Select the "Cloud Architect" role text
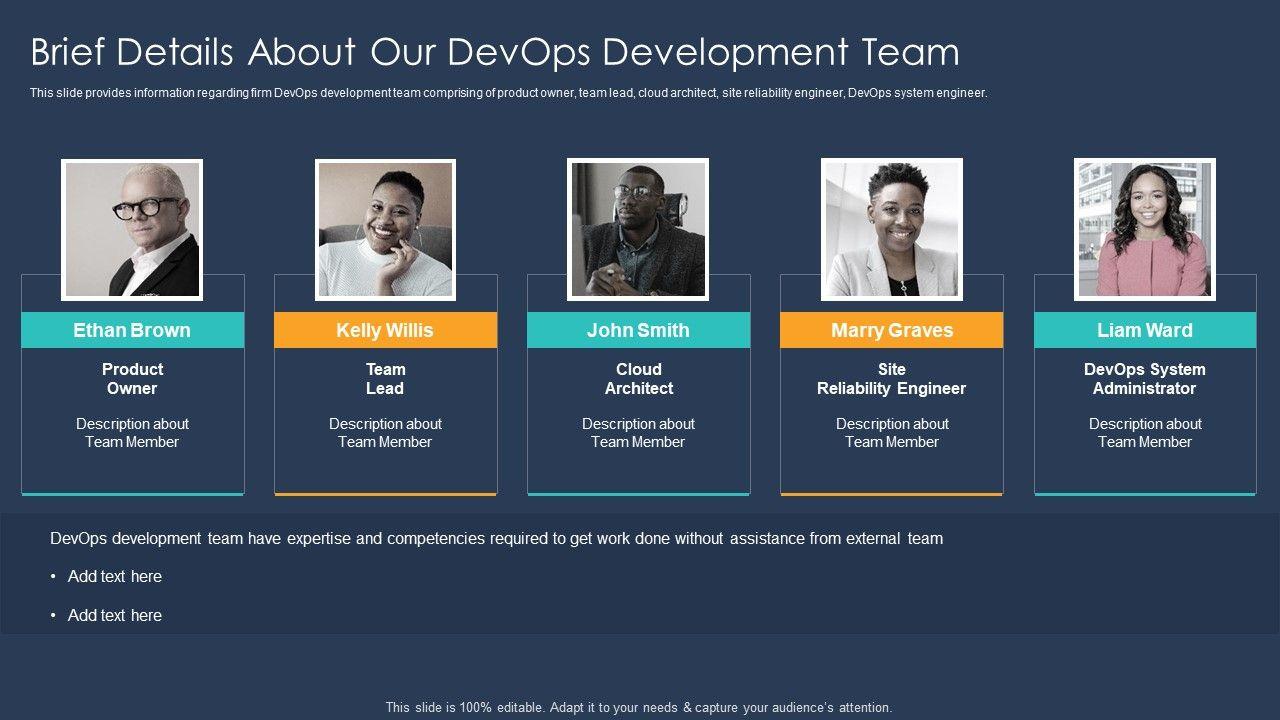 [638, 379]
